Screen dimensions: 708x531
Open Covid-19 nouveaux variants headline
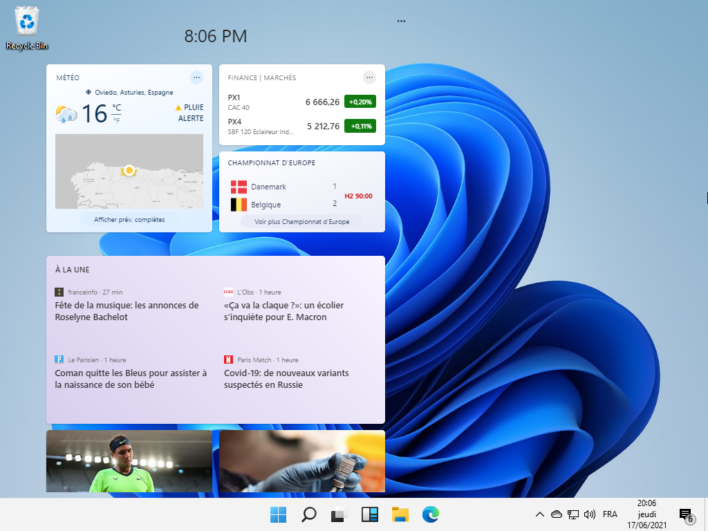coord(286,379)
